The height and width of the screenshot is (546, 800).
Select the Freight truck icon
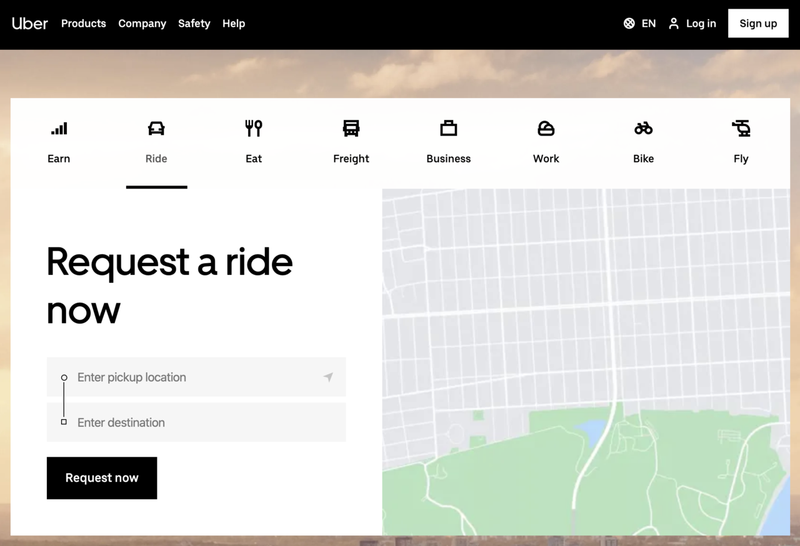tap(351, 129)
